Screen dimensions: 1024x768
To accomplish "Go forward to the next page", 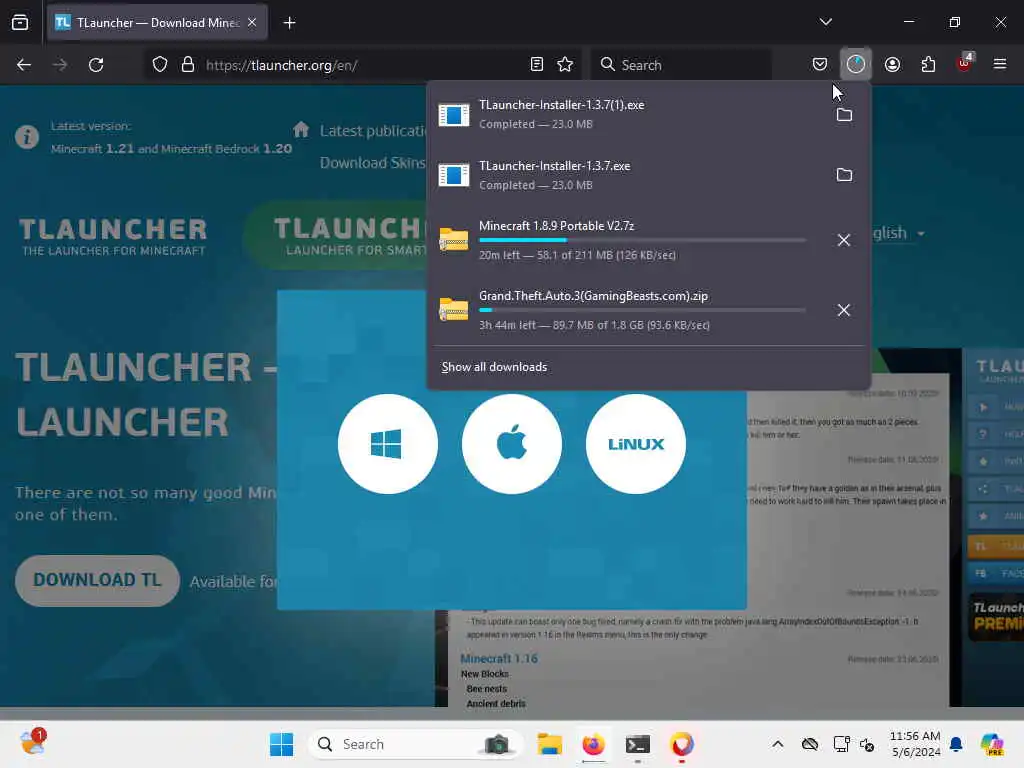I will click(60, 64).
